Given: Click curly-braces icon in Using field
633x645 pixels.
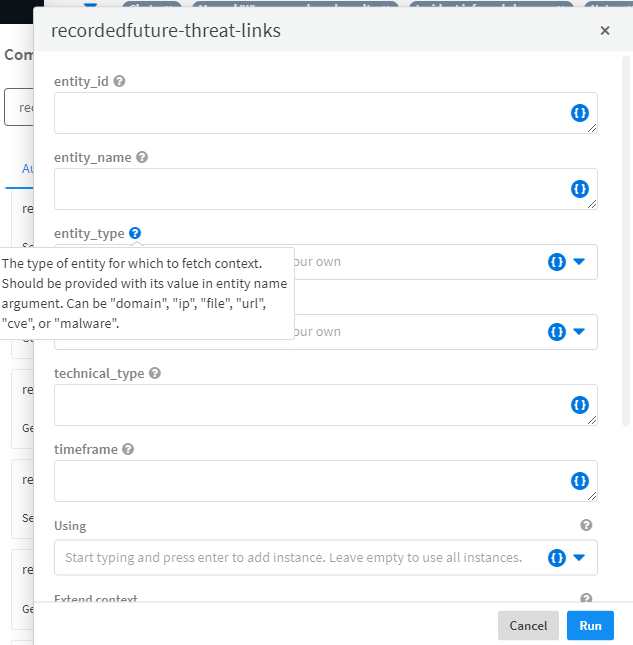Looking at the screenshot, I should tap(557, 557).
